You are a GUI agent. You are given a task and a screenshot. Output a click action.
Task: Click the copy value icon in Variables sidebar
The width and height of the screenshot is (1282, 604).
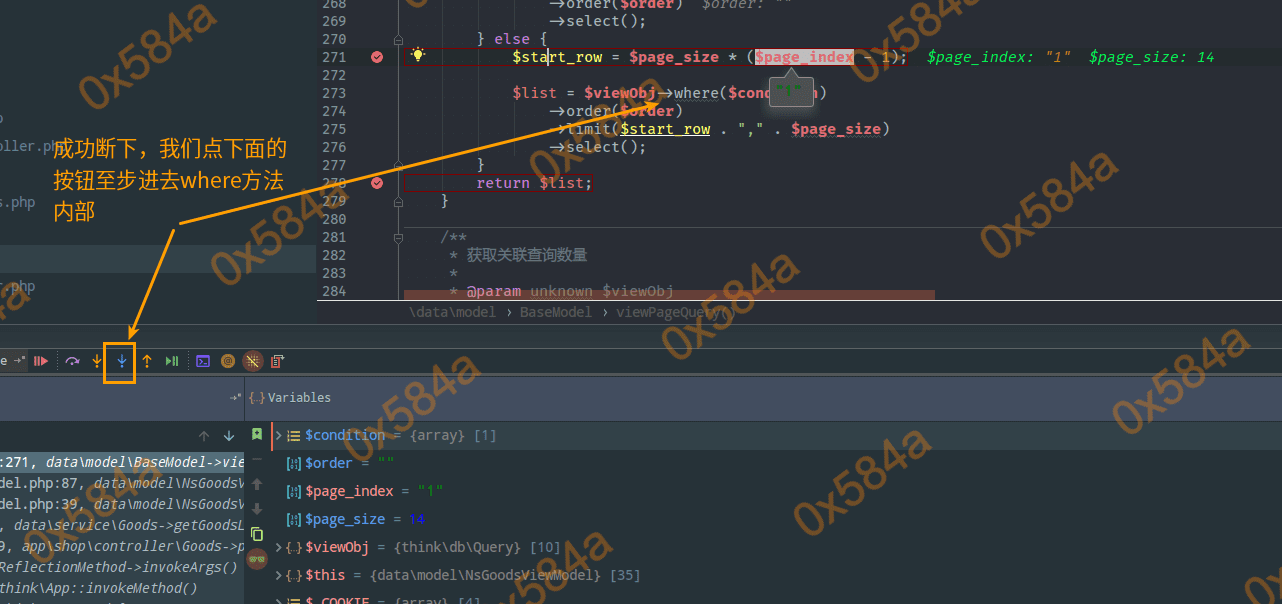pos(257,534)
